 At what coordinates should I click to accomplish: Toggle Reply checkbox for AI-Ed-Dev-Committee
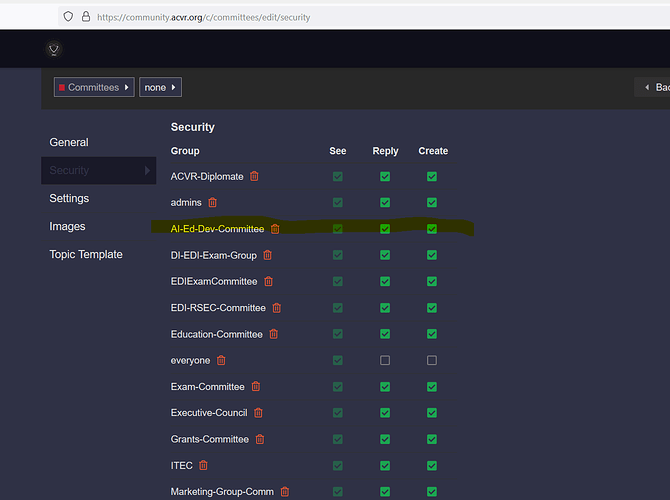point(385,229)
